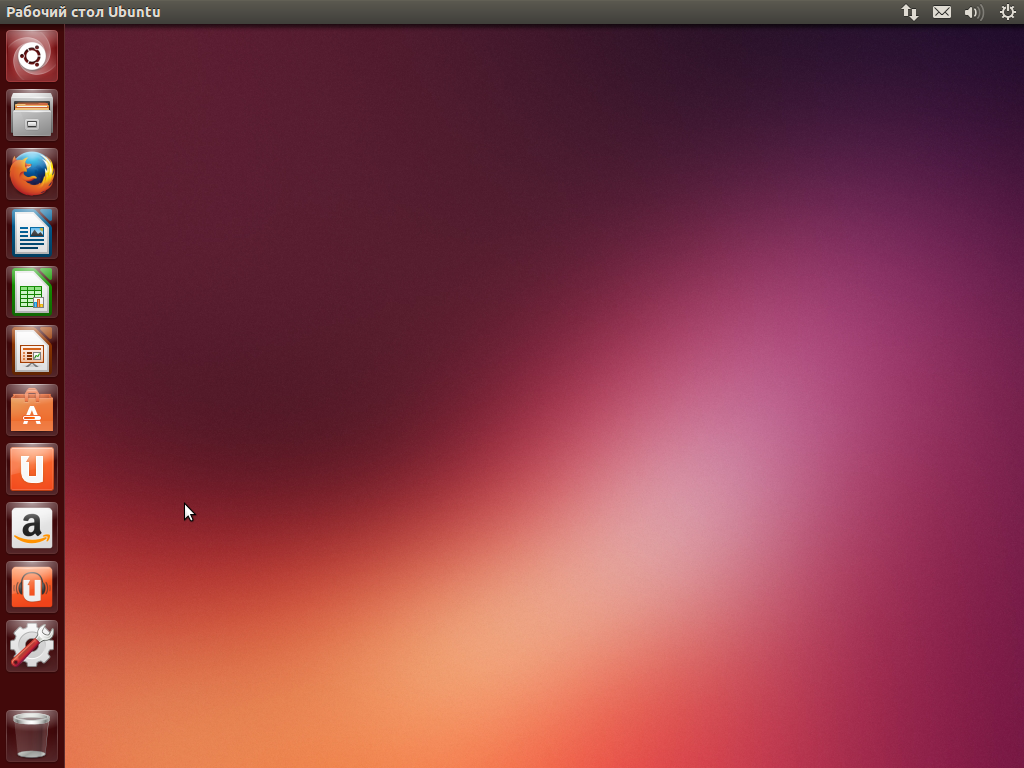Launch Firefox web browser
Screen dimensions: 1024x768
tap(32, 174)
